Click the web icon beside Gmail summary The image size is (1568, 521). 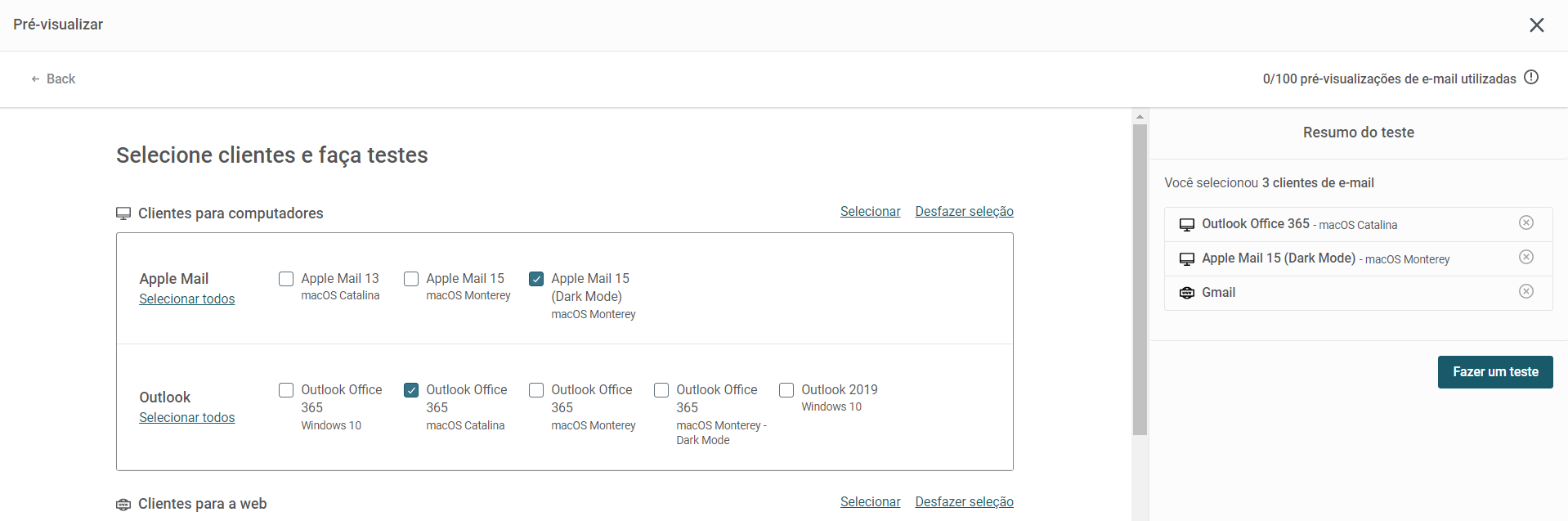pyautogui.click(x=1187, y=293)
